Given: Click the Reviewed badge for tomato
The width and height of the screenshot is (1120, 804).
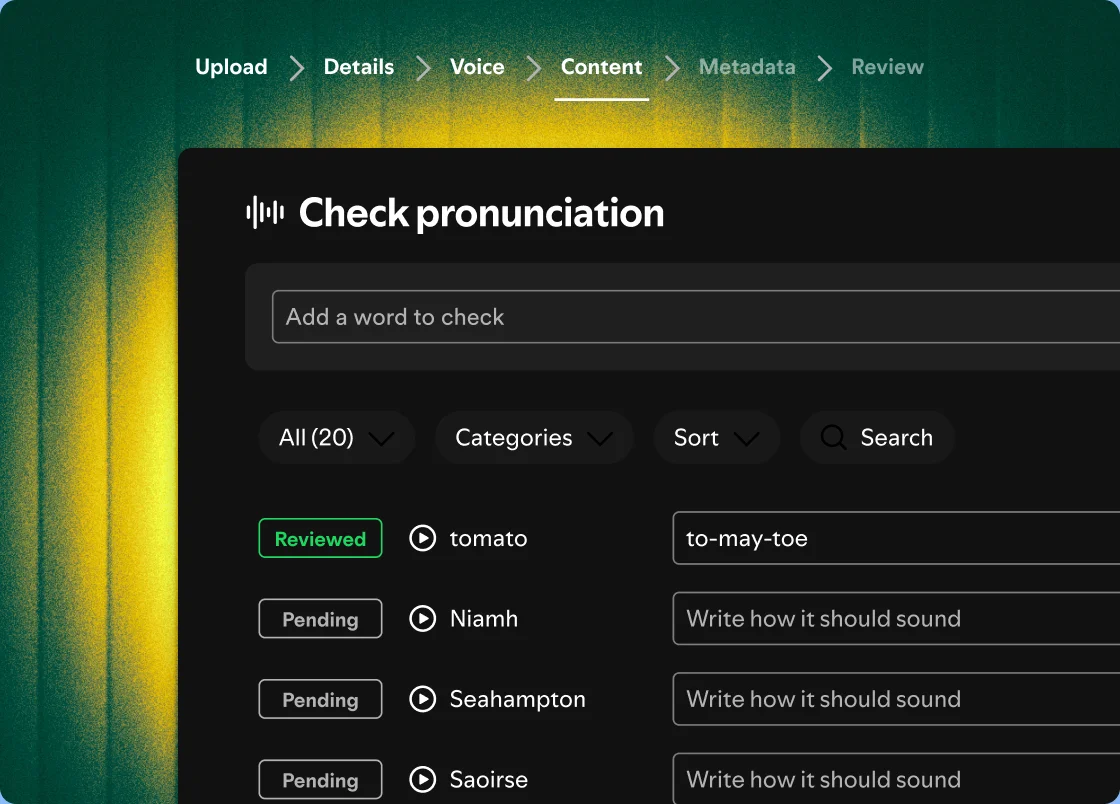Looking at the screenshot, I should pos(320,538).
